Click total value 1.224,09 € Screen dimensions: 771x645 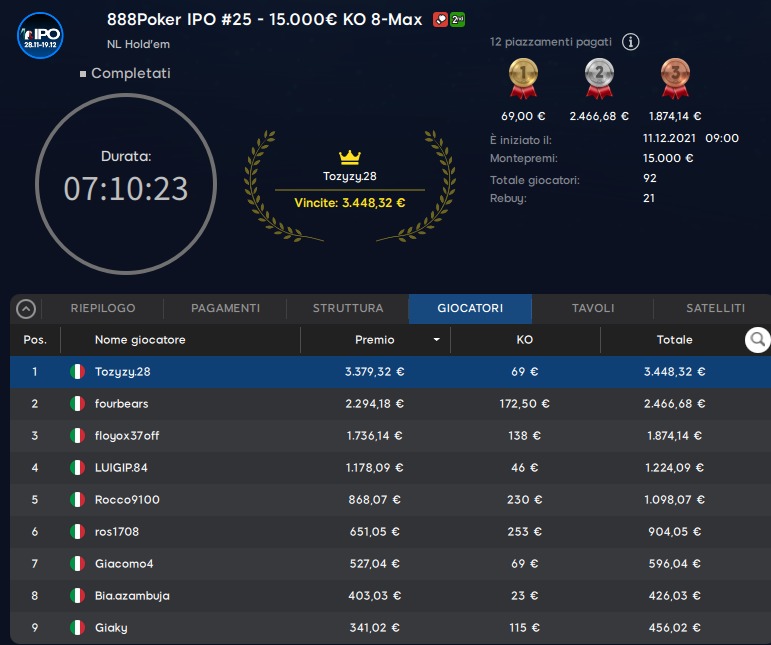coord(674,468)
